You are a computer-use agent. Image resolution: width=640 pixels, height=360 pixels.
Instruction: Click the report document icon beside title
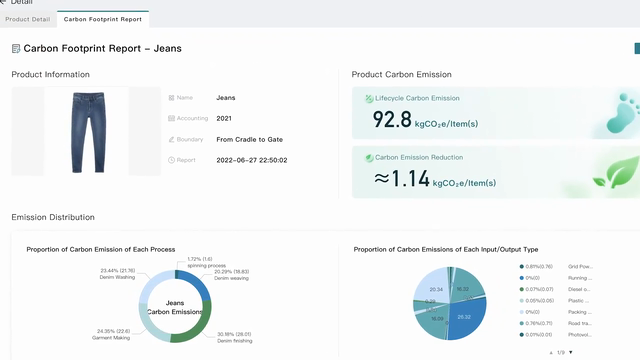coord(16,49)
